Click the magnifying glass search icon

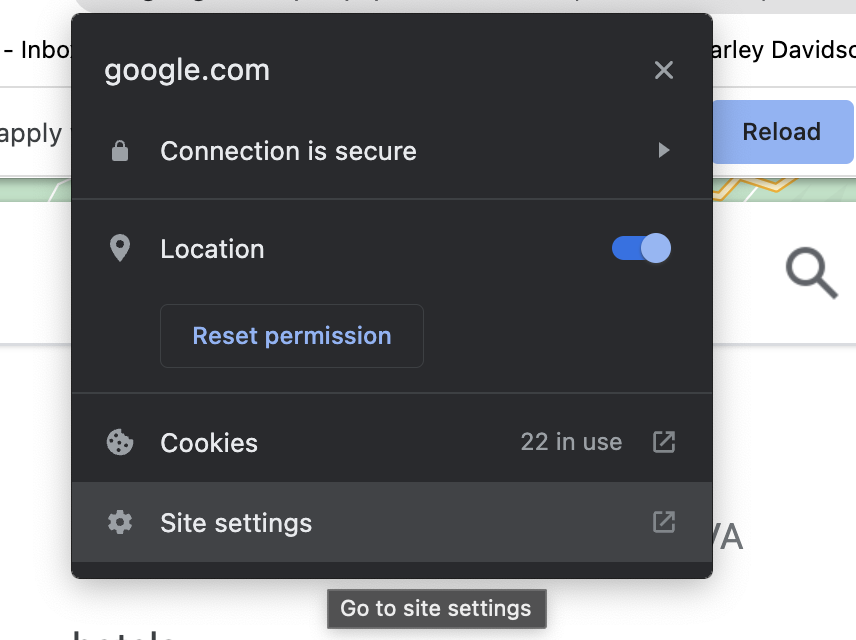click(811, 272)
